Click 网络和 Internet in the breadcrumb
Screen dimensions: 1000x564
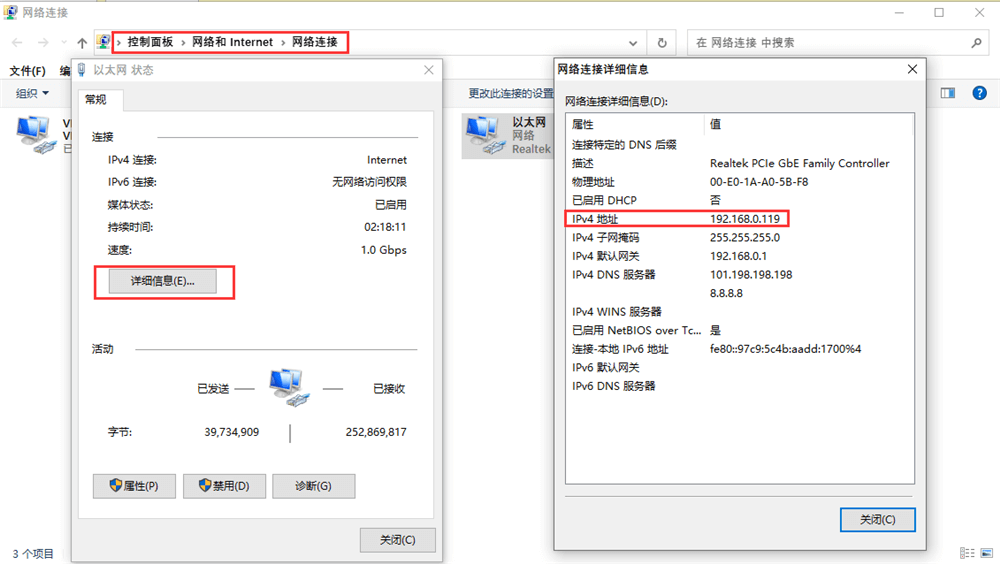[x=232, y=42]
